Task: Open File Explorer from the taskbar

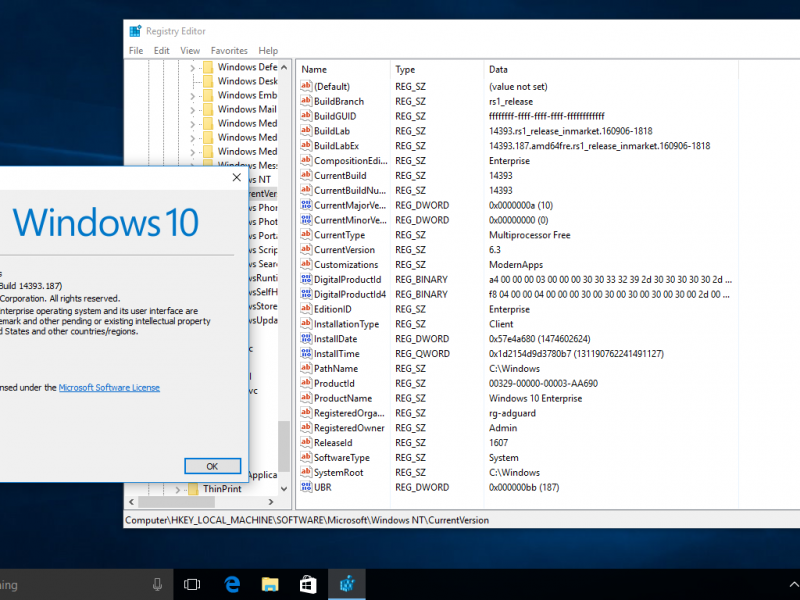Action: tap(270, 584)
